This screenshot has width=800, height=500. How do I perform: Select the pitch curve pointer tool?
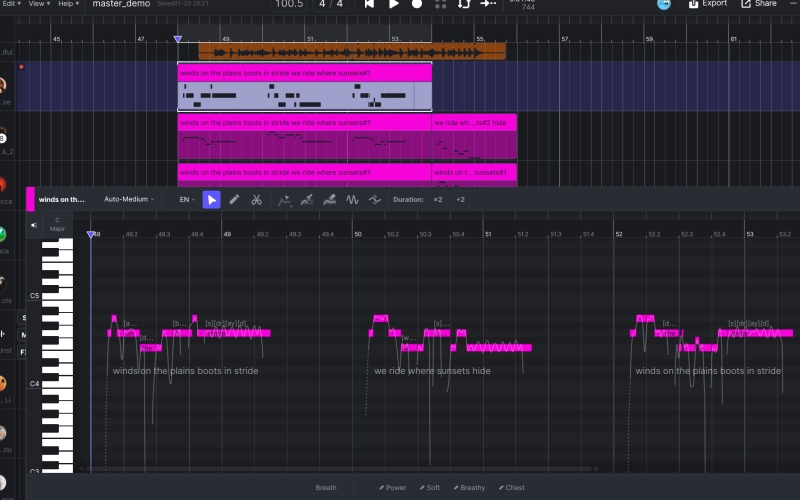coord(284,200)
